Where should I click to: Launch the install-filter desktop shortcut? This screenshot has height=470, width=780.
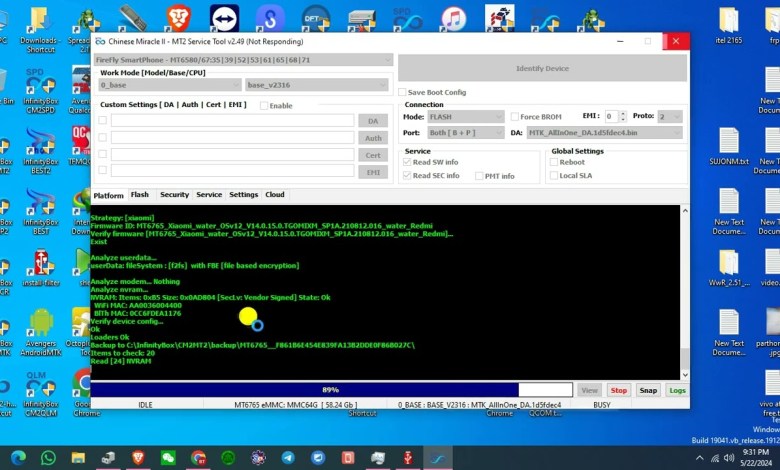pyautogui.click(x=41, y=269)
